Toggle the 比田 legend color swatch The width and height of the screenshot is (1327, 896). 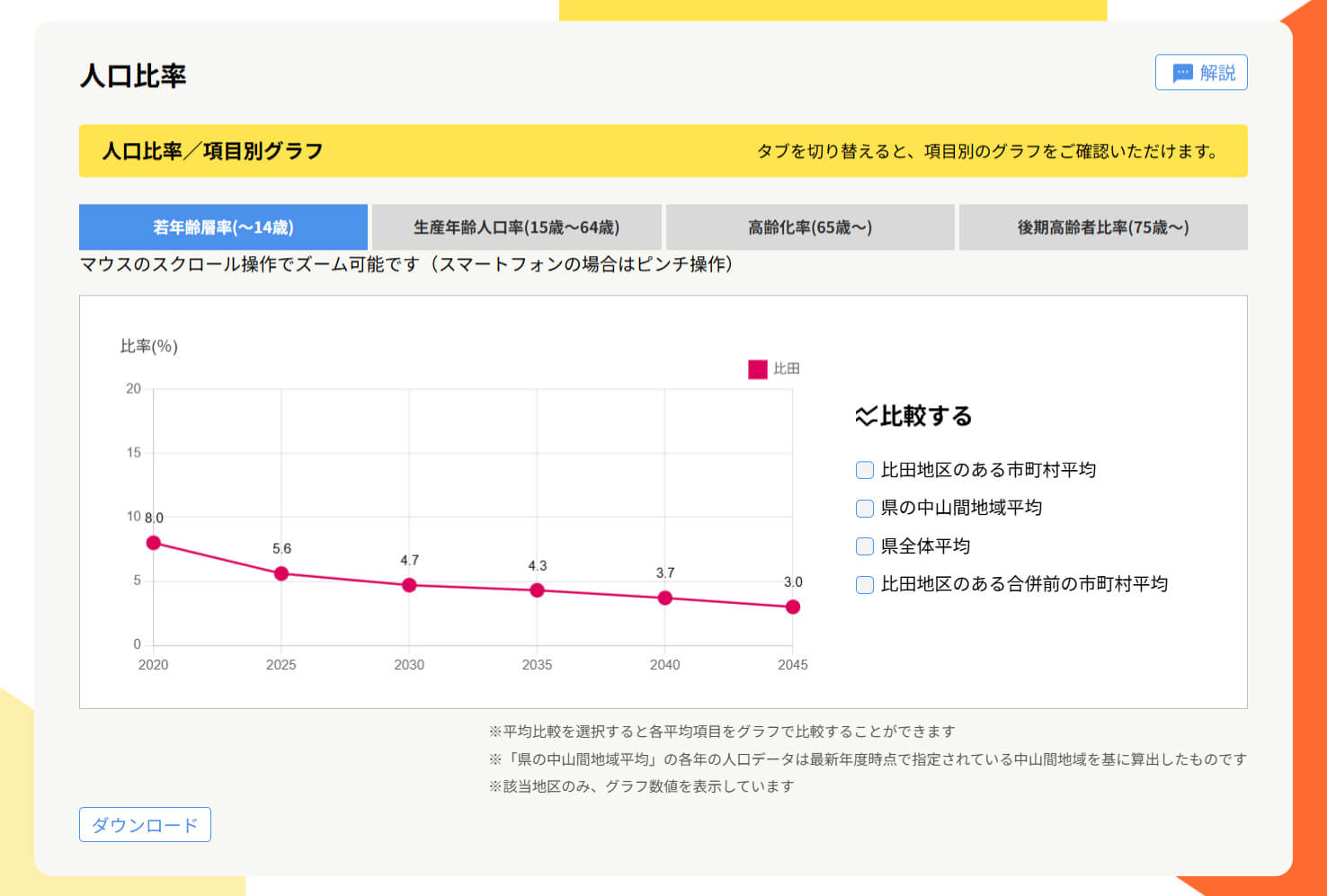[x=758, y=369]
